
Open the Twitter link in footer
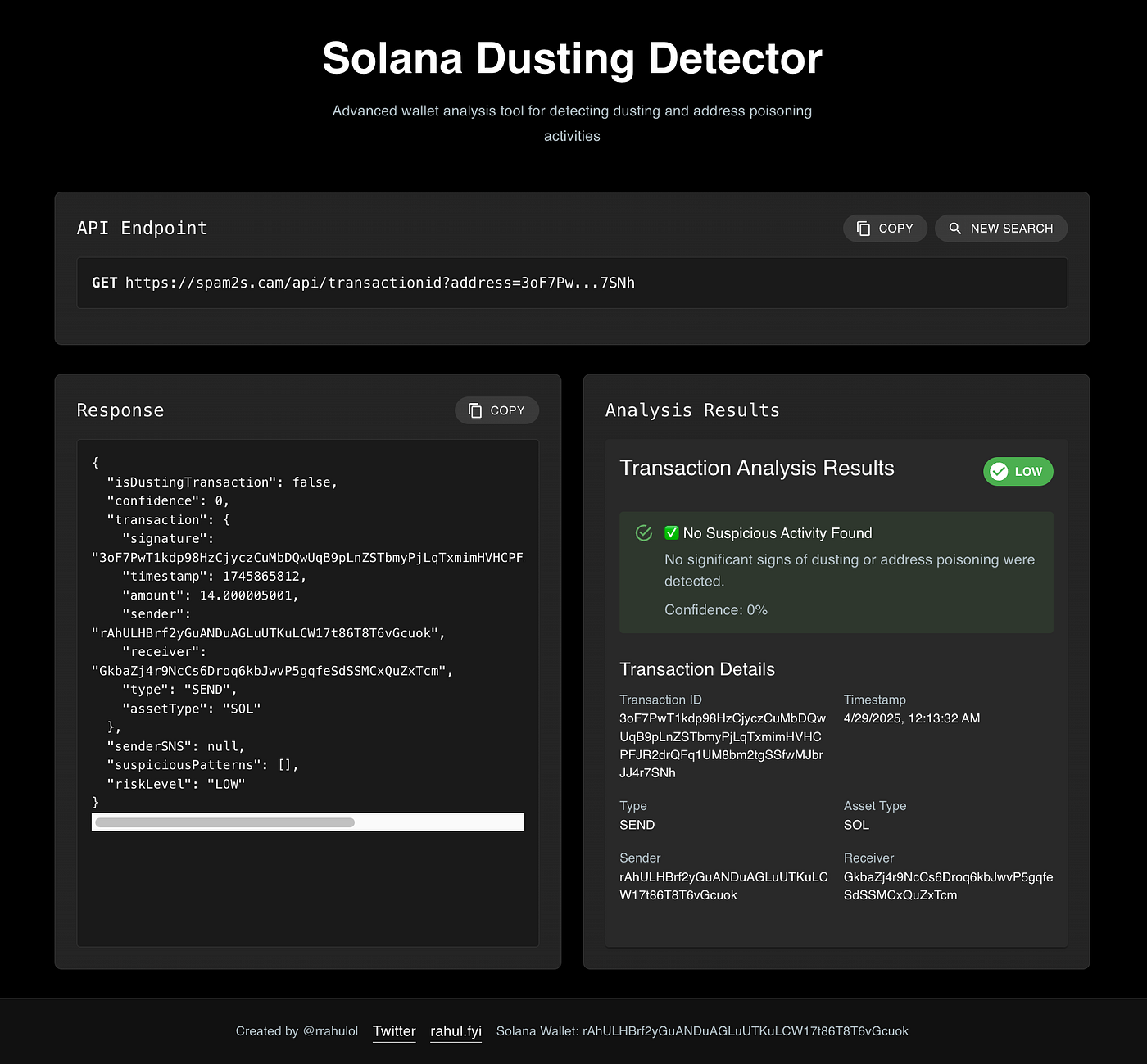394,1031
